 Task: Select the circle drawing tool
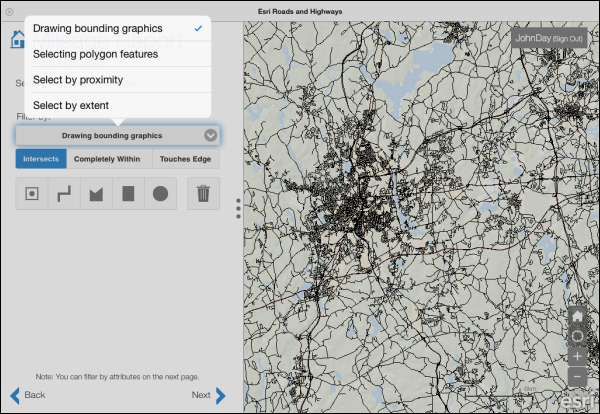coord(160,194)
